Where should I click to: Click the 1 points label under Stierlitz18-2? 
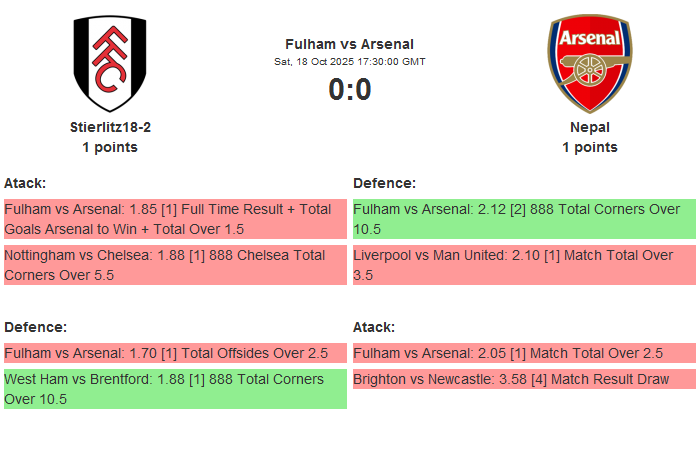(x=110, y=147)
